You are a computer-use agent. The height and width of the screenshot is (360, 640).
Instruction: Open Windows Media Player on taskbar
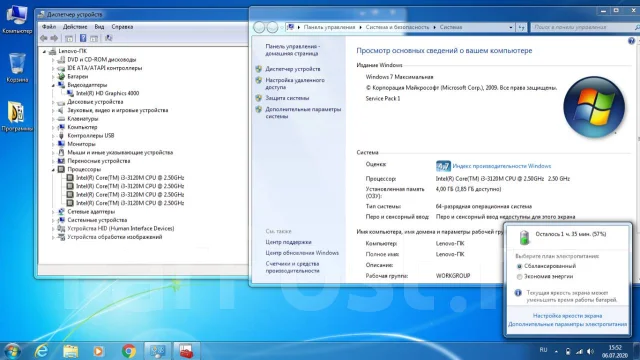point(98,351)
